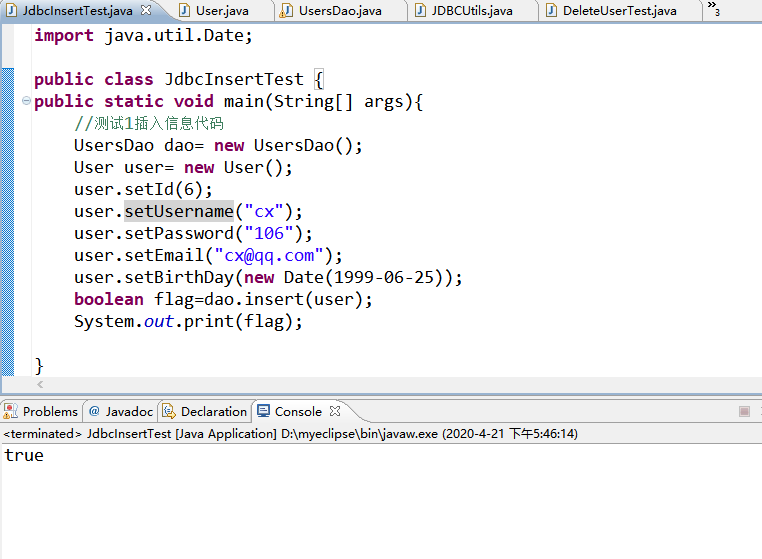Click the terminated launch description in console
The width and height of the screenshot is (762, 559).
pos(291,434)
